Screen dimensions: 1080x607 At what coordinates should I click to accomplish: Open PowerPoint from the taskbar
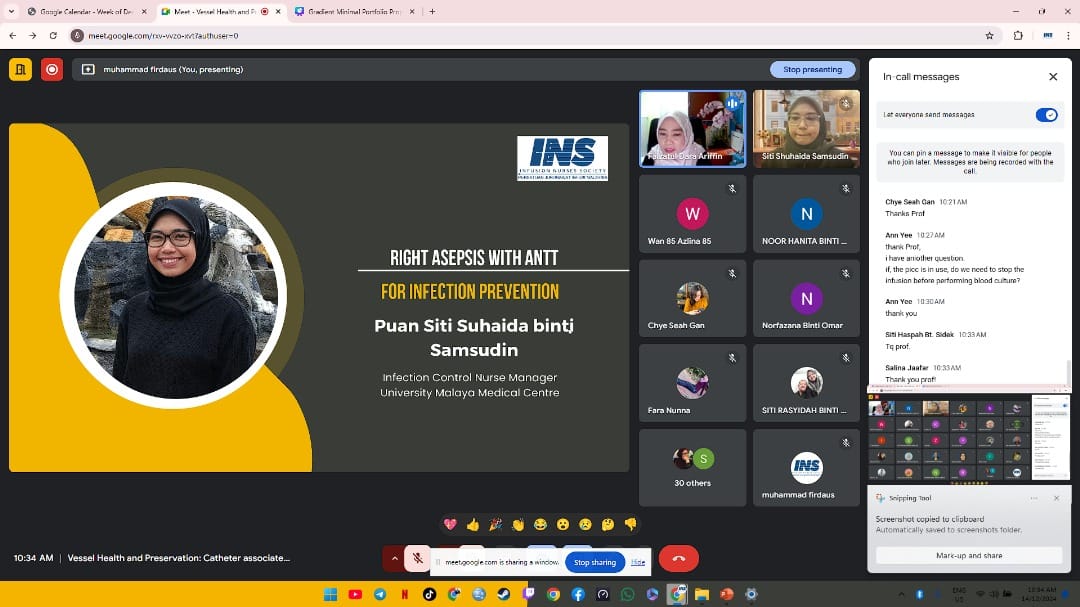(x=727, y=594)
